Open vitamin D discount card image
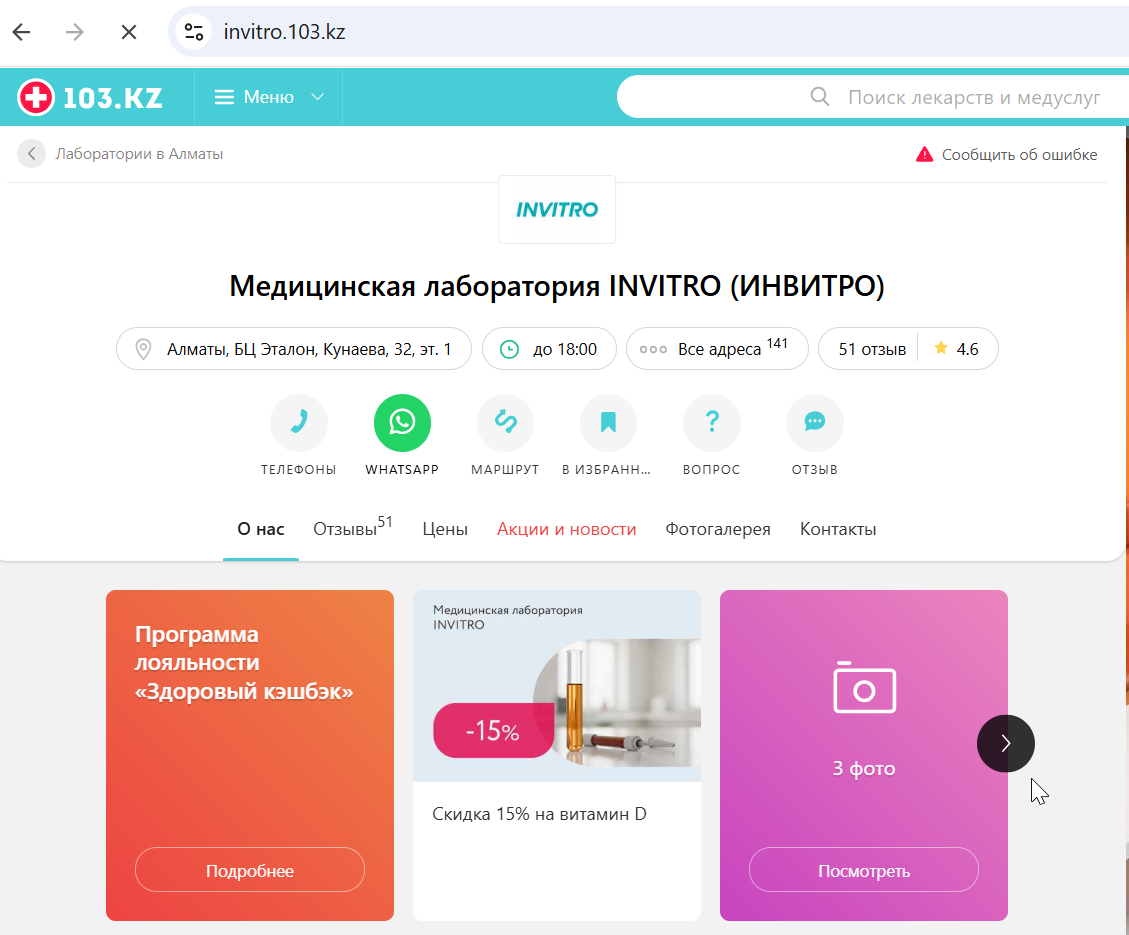 click(557, 686)
